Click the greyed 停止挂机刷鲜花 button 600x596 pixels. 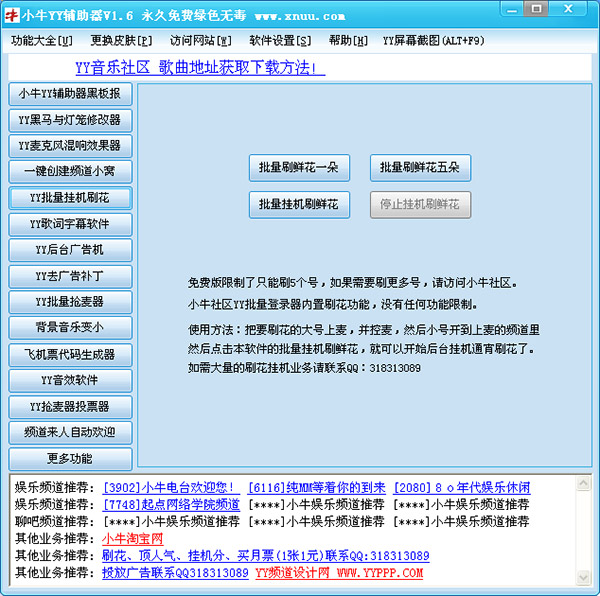coord(420,205)
